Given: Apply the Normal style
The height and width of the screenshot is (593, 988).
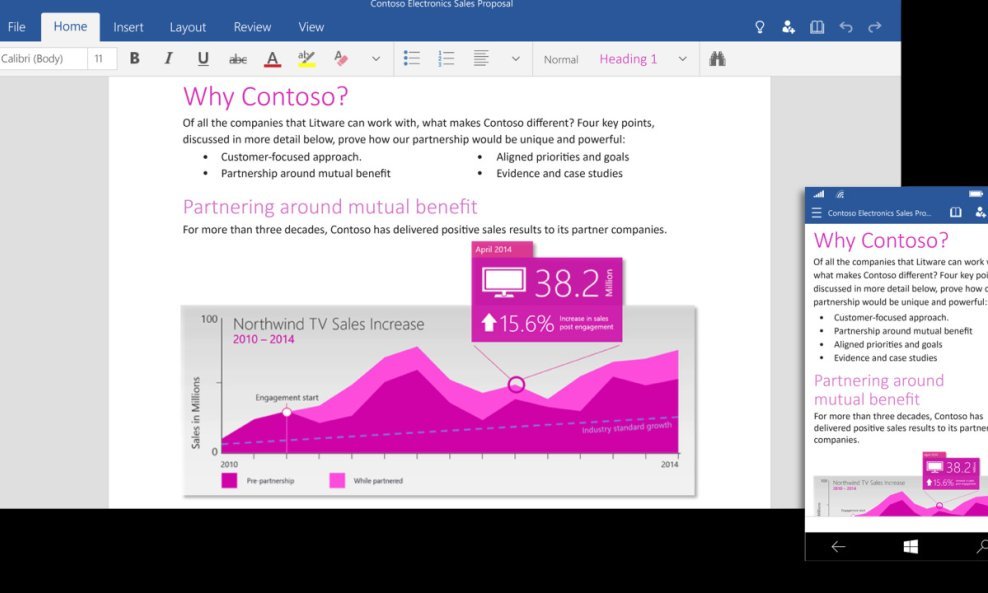Looking at the screenshot, I should [x=561, y=59].
